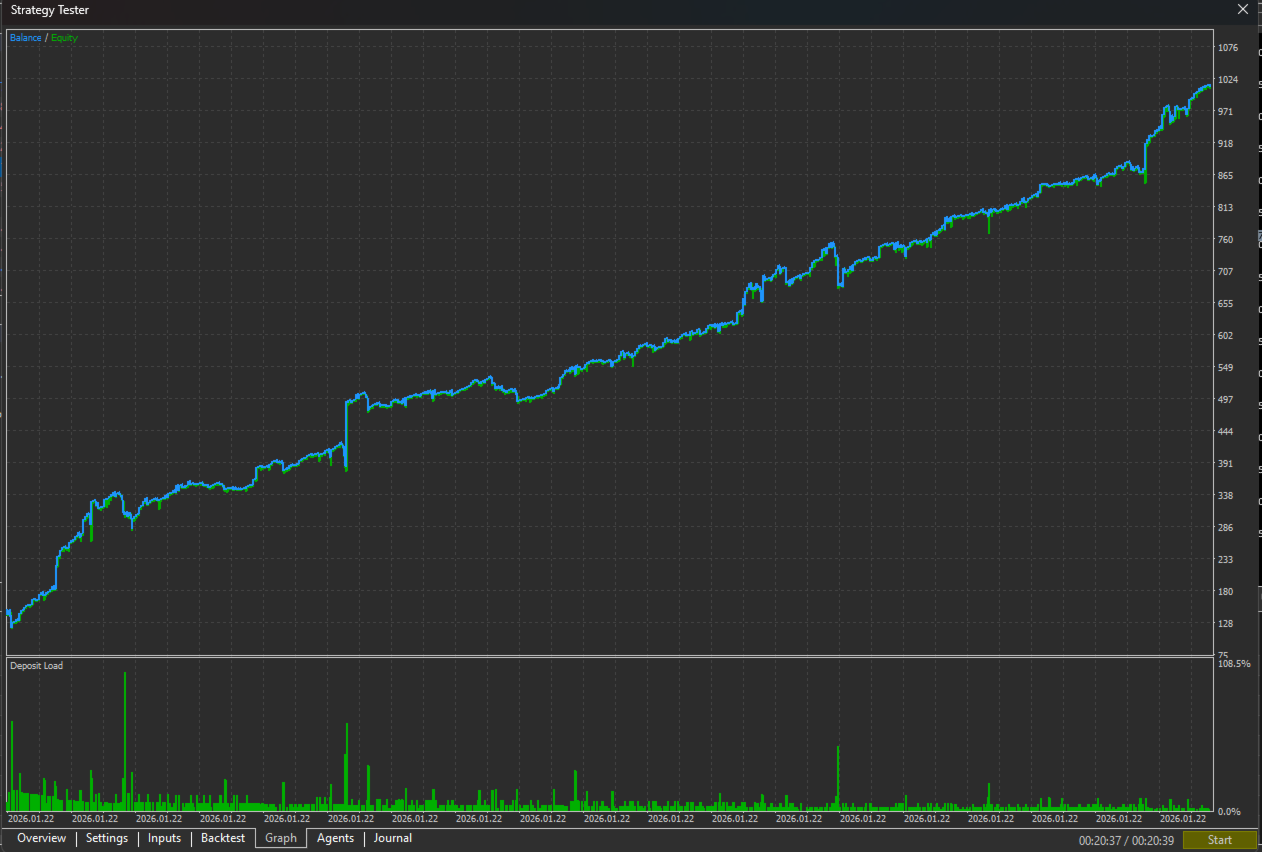This screenshot has width=1262, height=852.
Task: Click the Deposit Load chart label
Action: tap(36, 666)
